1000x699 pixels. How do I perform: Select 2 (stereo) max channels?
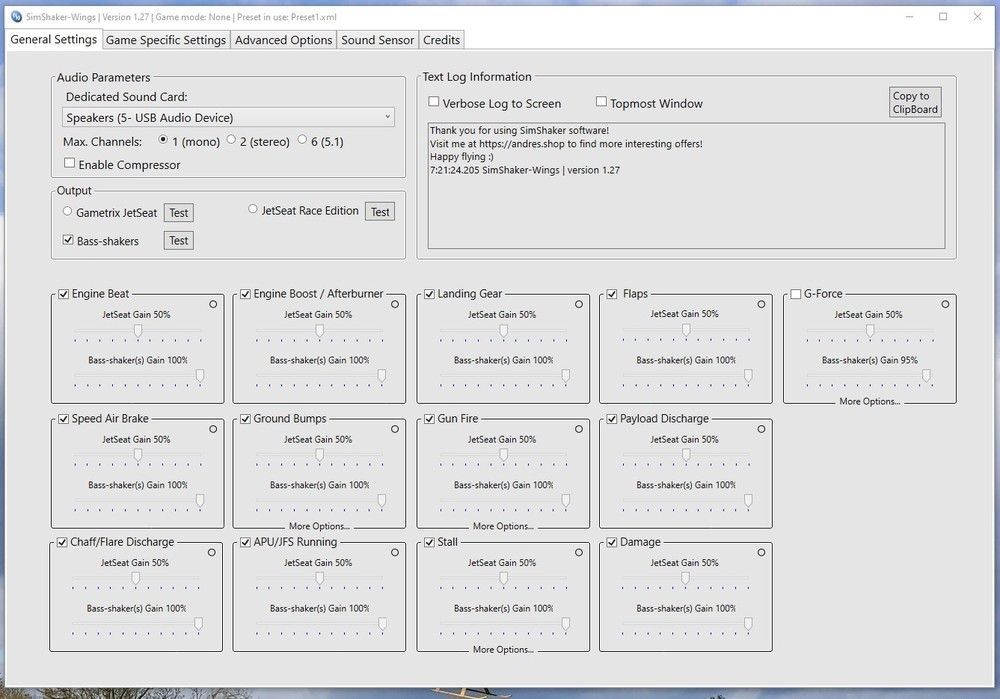click(231, 140)
